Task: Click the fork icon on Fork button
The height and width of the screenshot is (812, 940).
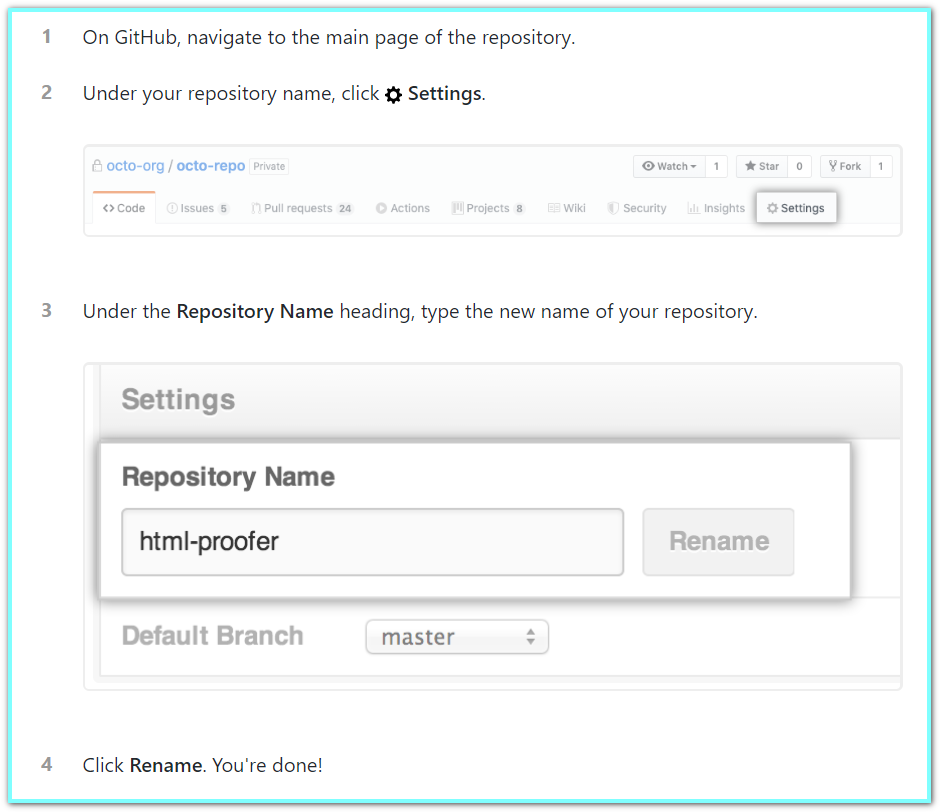Action: click(x=833, y=166)
